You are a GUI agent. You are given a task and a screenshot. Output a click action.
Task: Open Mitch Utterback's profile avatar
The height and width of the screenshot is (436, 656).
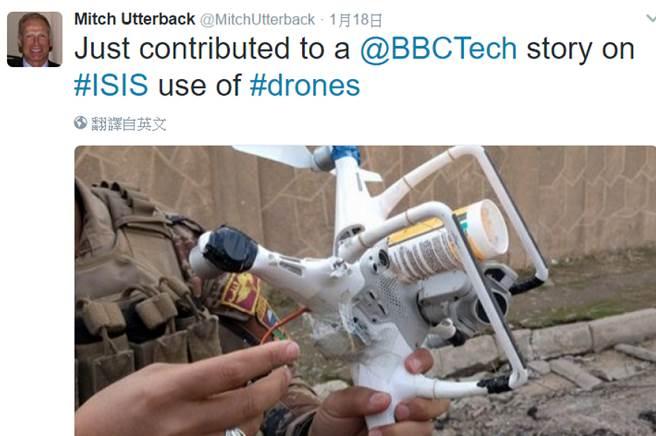pos(35,39)
